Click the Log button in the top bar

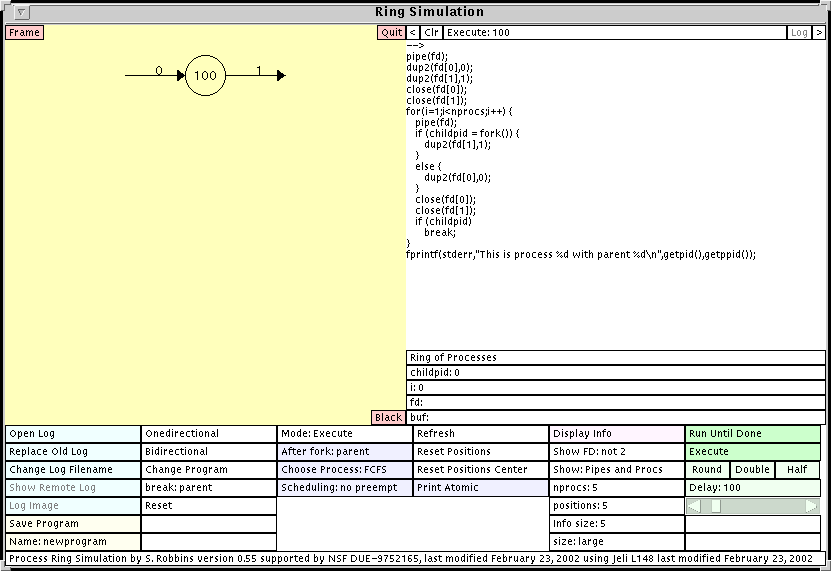pyautogui.click(x=799, y=32)
